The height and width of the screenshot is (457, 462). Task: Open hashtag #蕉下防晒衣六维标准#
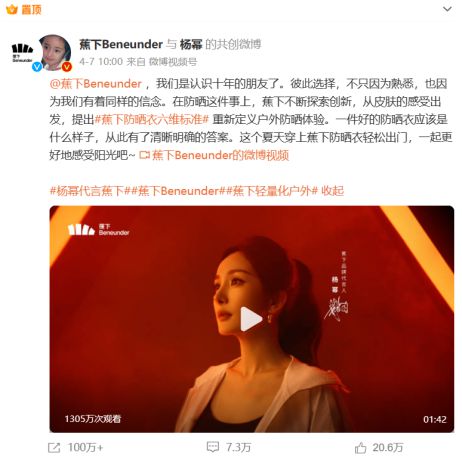pyautogui.click(x=152, y=119)
